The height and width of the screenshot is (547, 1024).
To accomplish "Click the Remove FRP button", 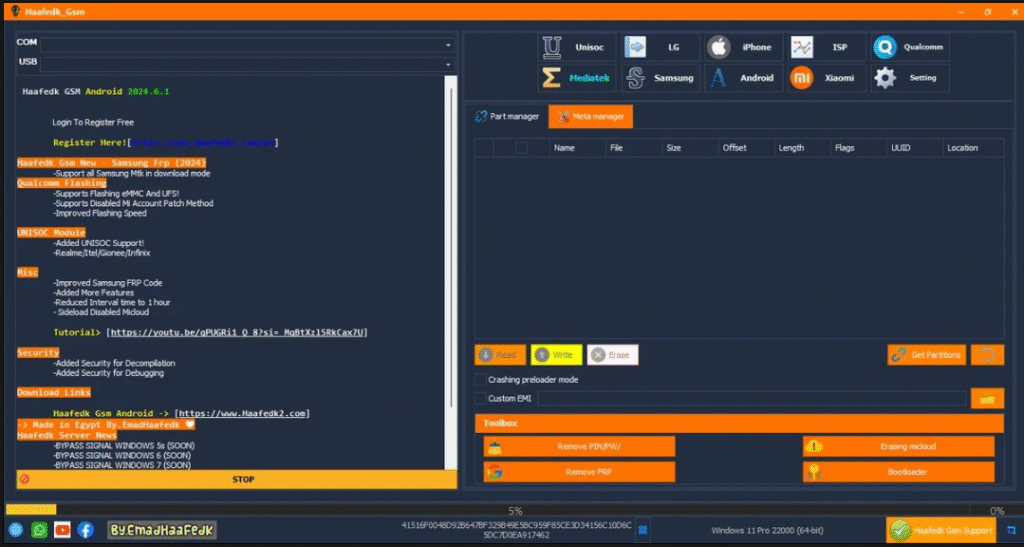I will point(579,472).
